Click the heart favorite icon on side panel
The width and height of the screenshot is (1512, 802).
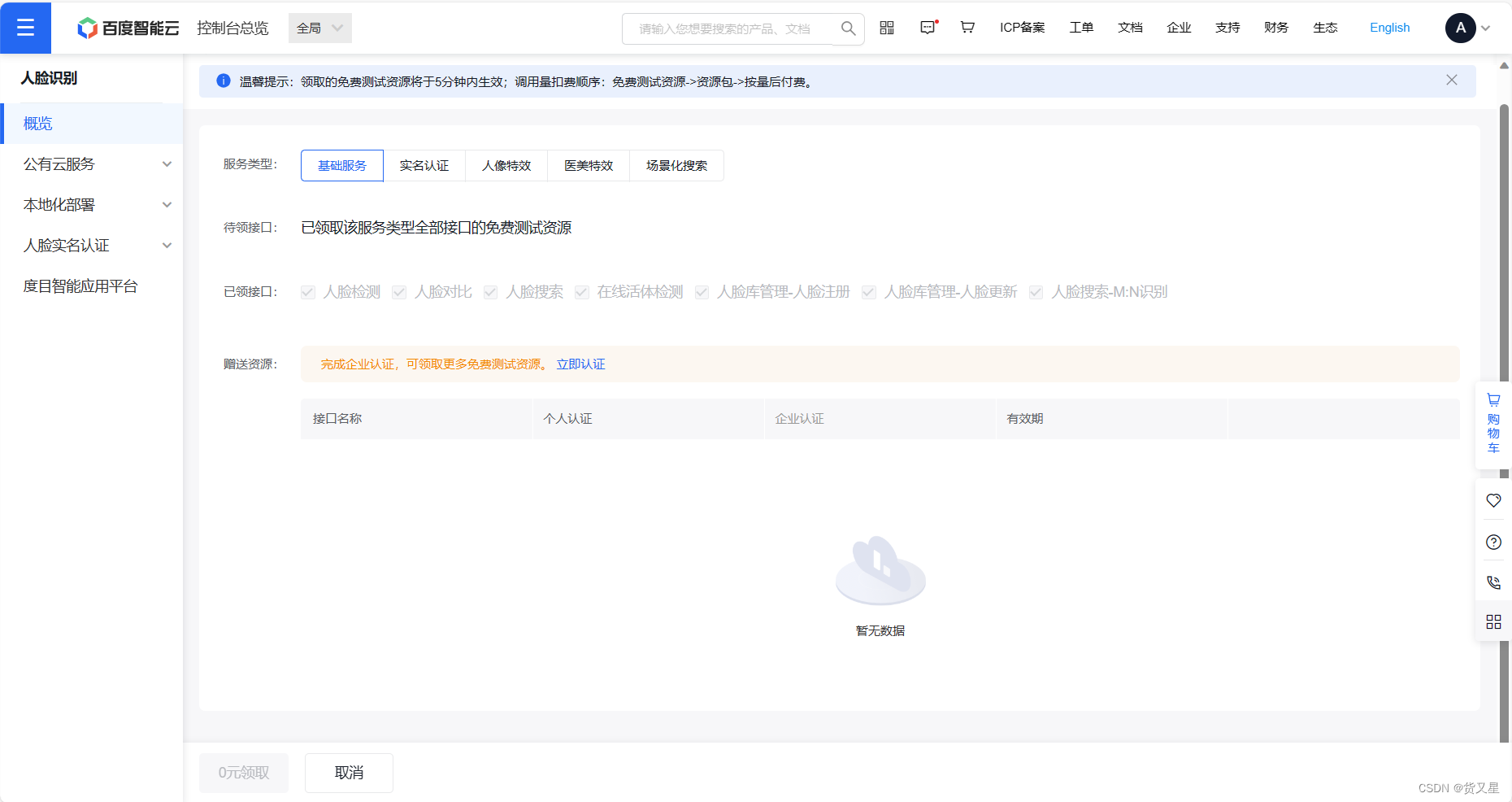click(x=1493, y=500)
